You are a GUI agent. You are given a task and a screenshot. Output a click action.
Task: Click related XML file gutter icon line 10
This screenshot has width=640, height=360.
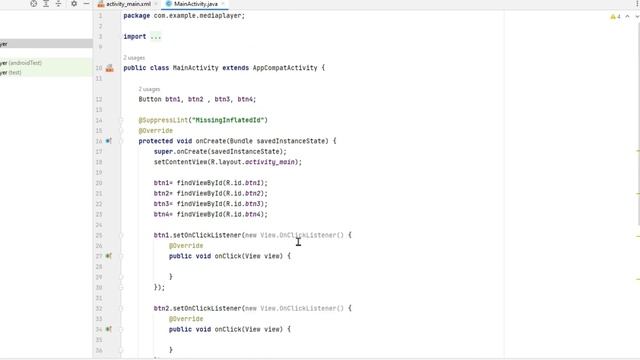[x=109, y=68]
